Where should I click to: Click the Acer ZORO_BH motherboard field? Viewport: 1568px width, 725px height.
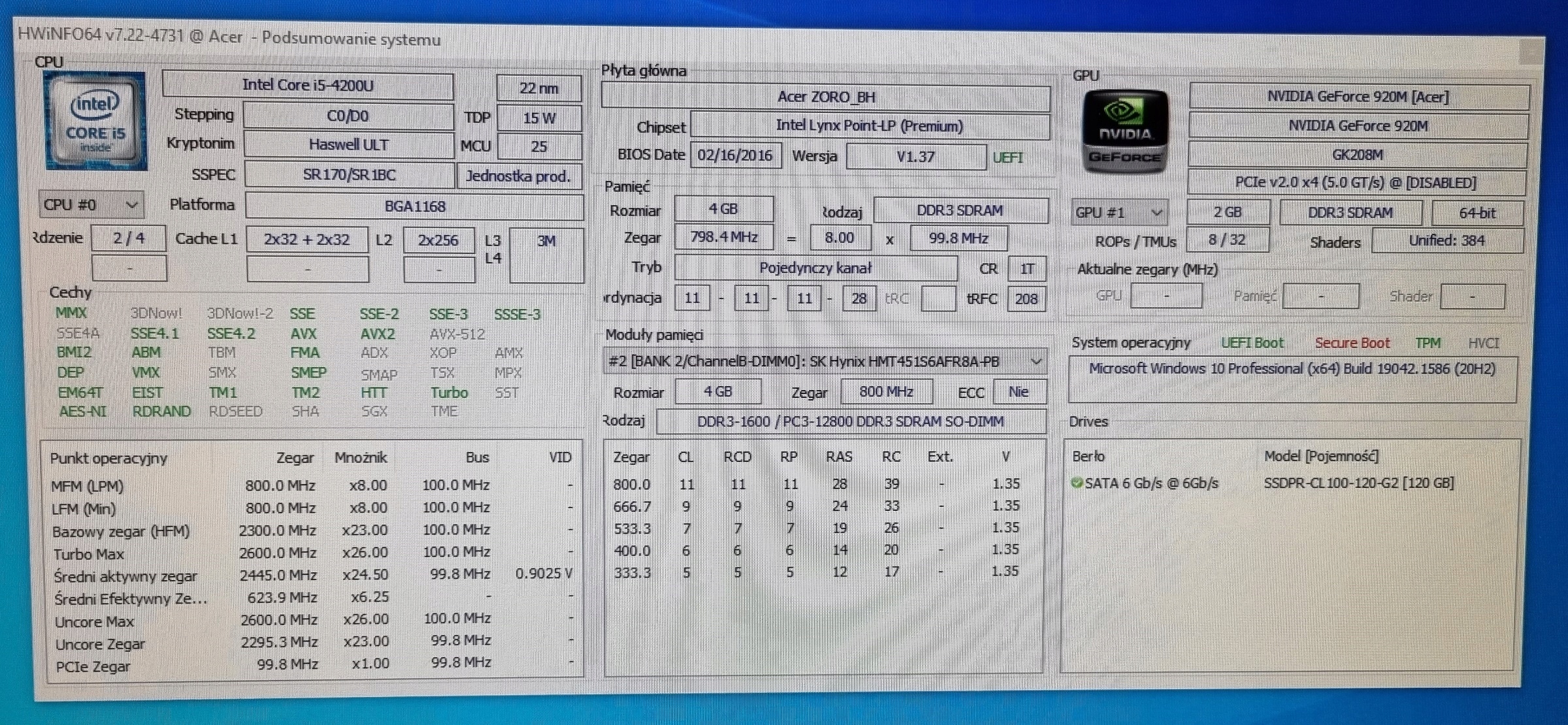[825, 97]
